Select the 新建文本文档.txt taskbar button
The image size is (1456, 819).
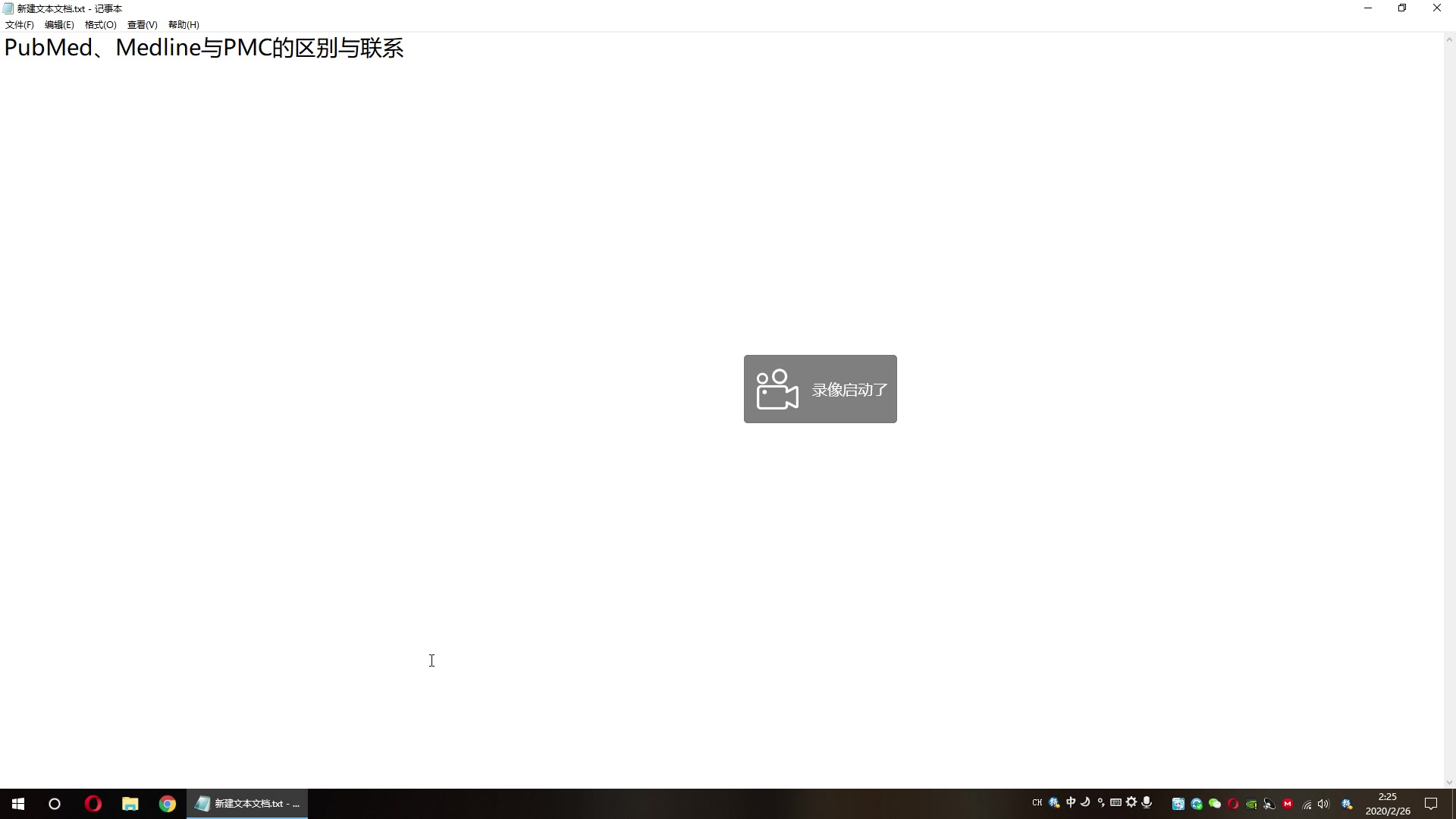point(247,804)
